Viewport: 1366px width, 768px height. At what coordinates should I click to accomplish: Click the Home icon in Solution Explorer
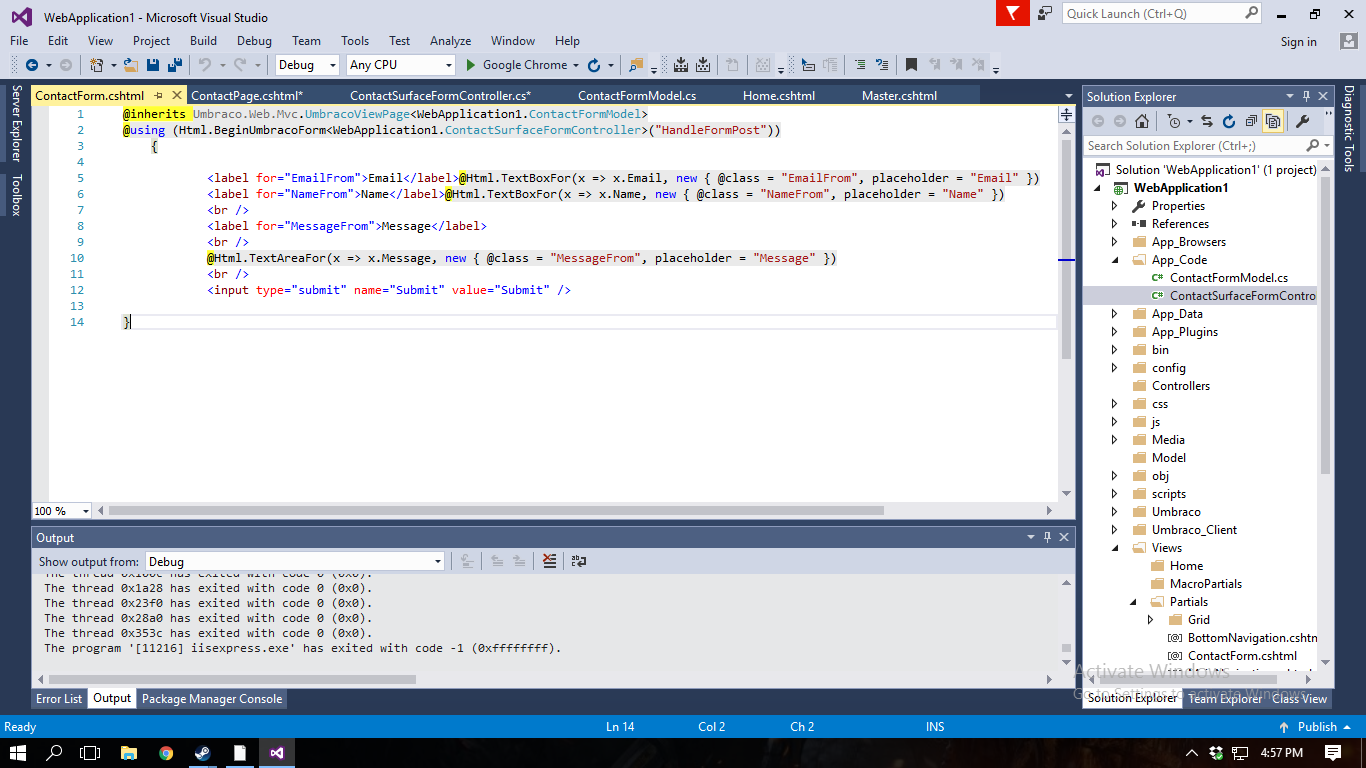coord(1141,121)
